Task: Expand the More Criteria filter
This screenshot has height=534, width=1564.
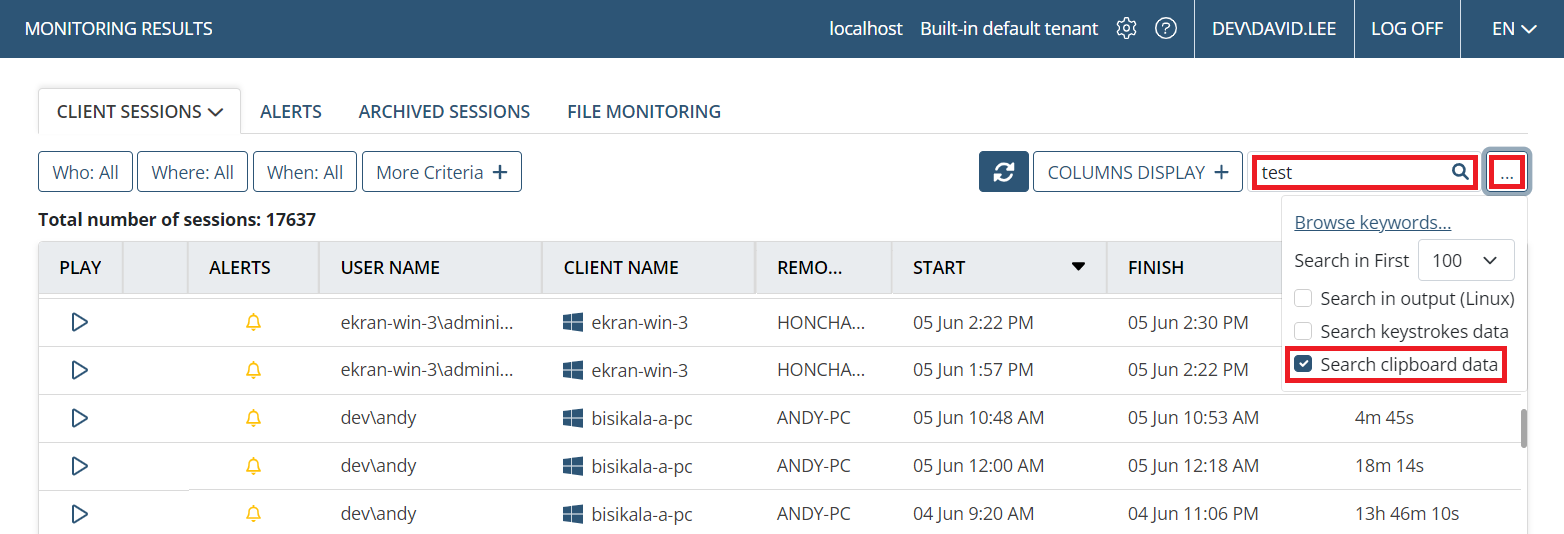Action: point(441,172)
